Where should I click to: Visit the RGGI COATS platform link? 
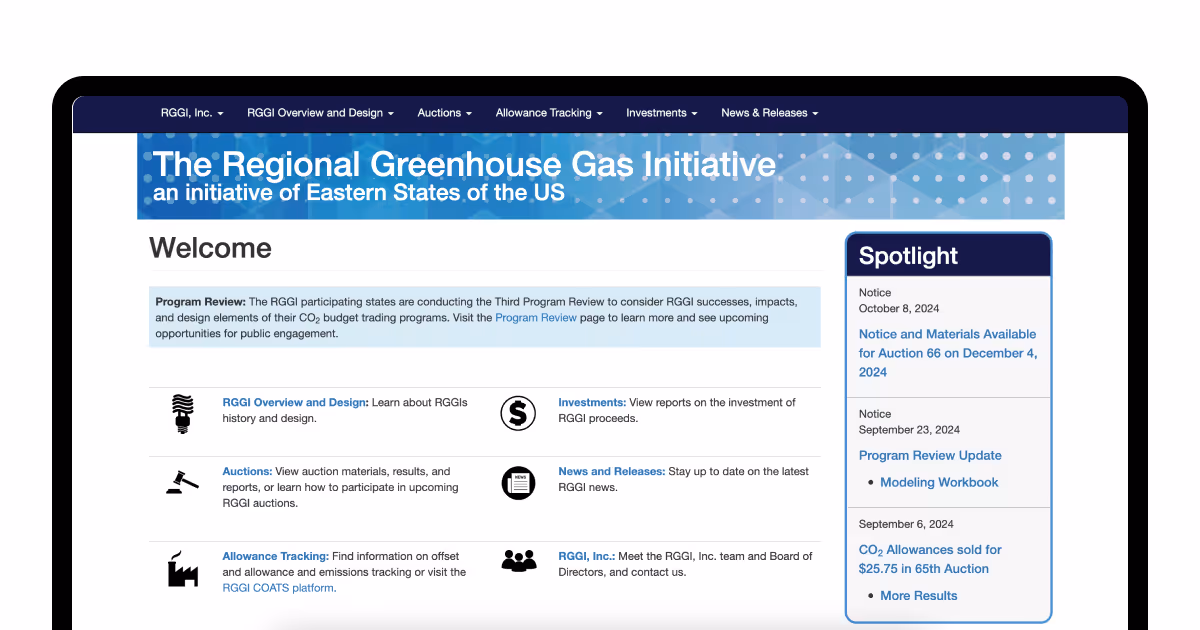279,588
